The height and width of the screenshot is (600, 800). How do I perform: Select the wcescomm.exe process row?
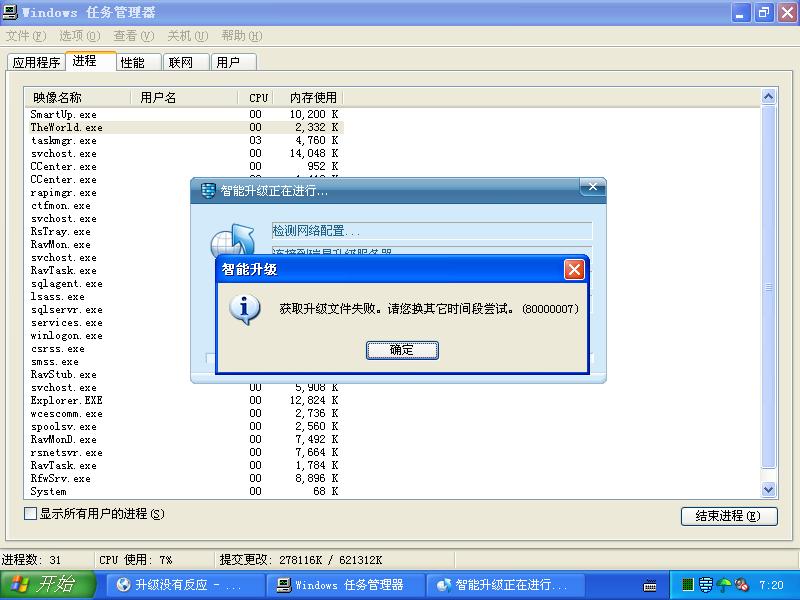184,413
